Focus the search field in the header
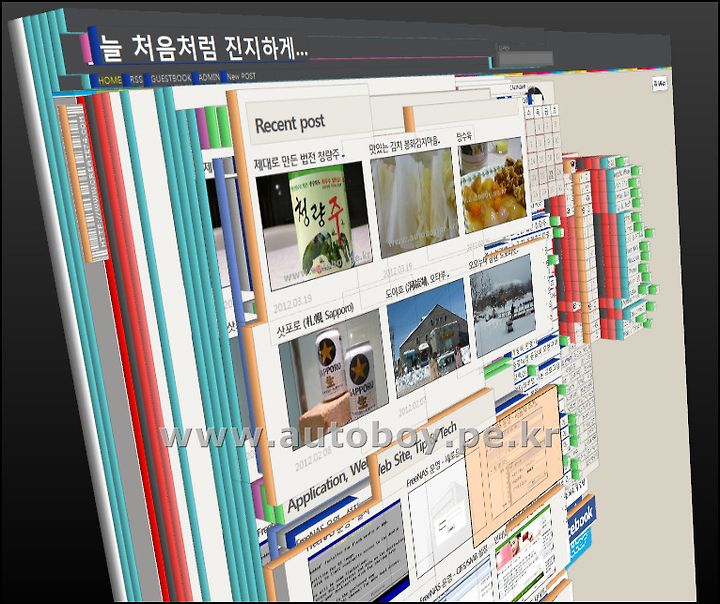 525,59
